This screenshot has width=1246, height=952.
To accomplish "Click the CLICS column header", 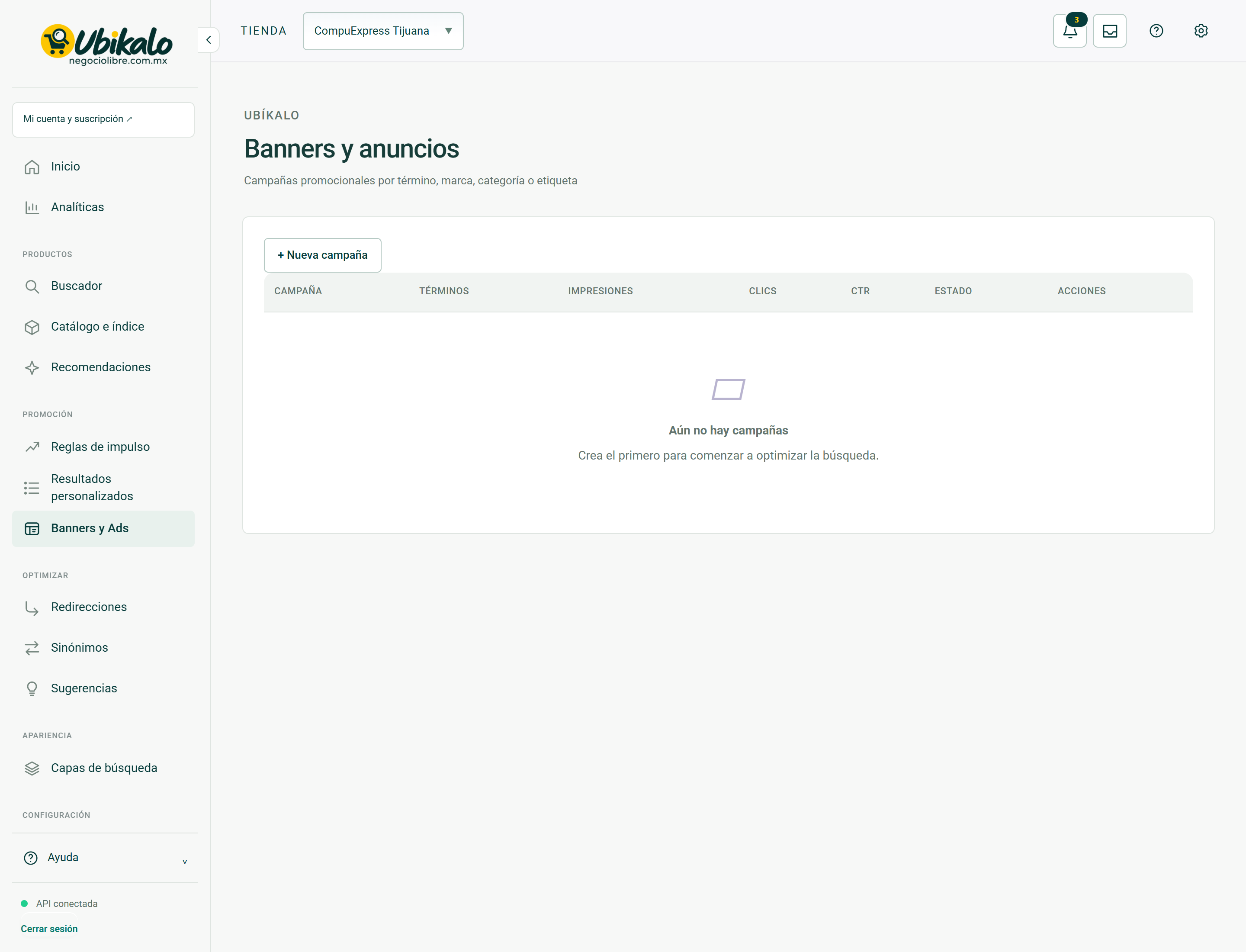I will click(763, 291).
